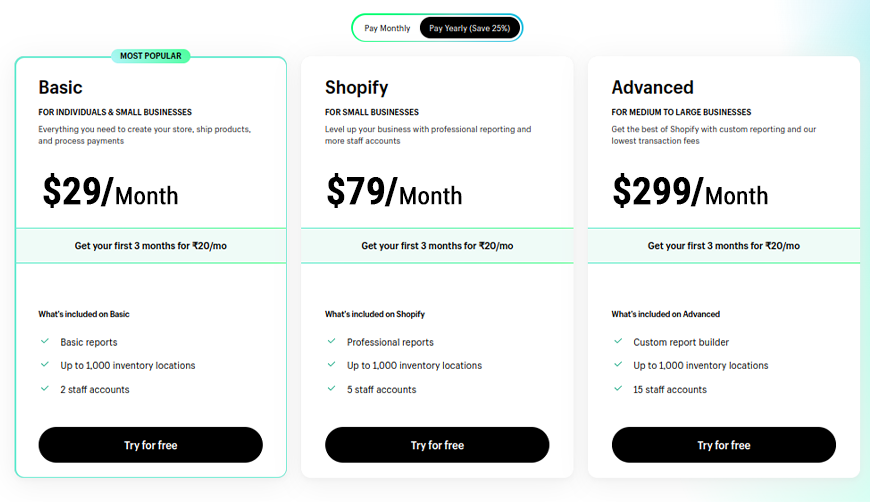Click Try for free on Basic plan
870x502 pixels.
150,445
